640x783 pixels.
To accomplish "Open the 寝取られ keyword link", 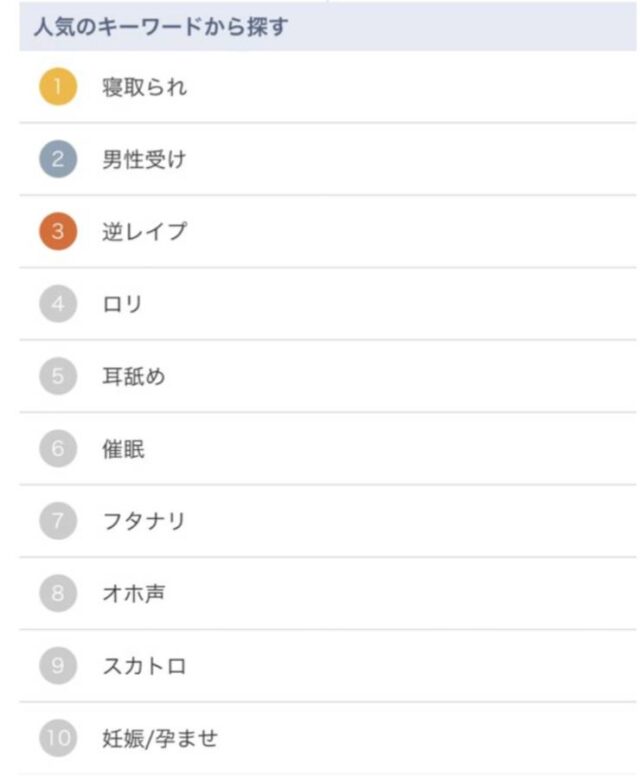I will click(144, 87).
